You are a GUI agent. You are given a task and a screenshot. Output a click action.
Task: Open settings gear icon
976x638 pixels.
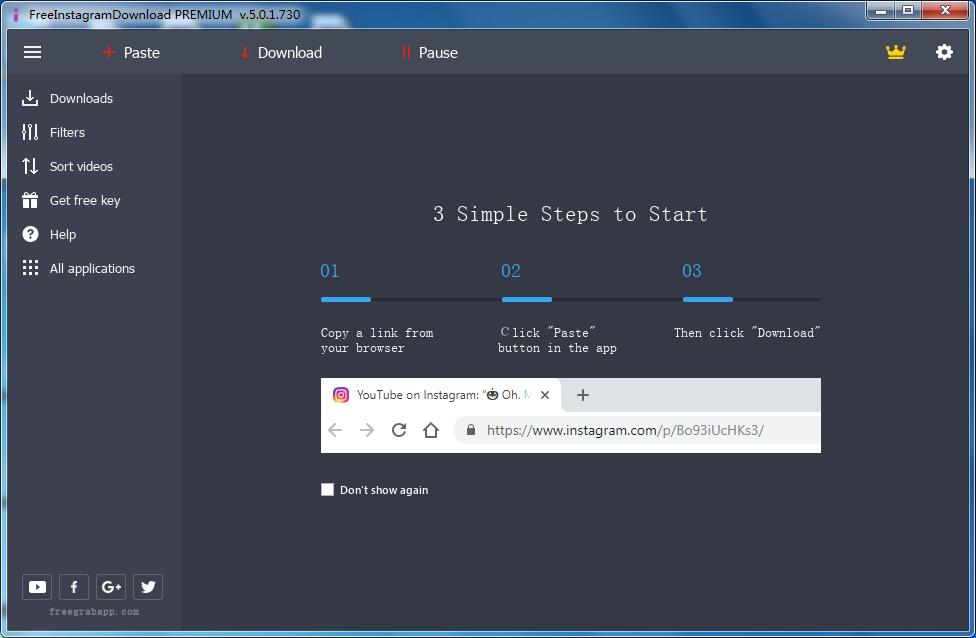(944, 52)
